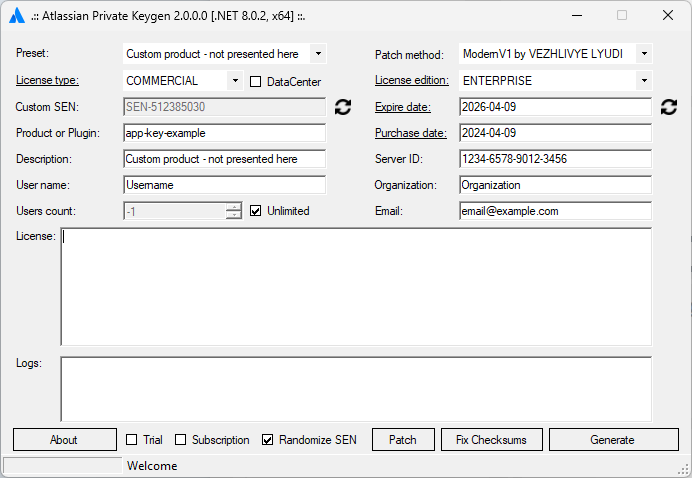Image resolution: width=692 pixels, height=478 pixels.
Task: Increase Users count with the spinner up arrow
Action: coord(234,207)
